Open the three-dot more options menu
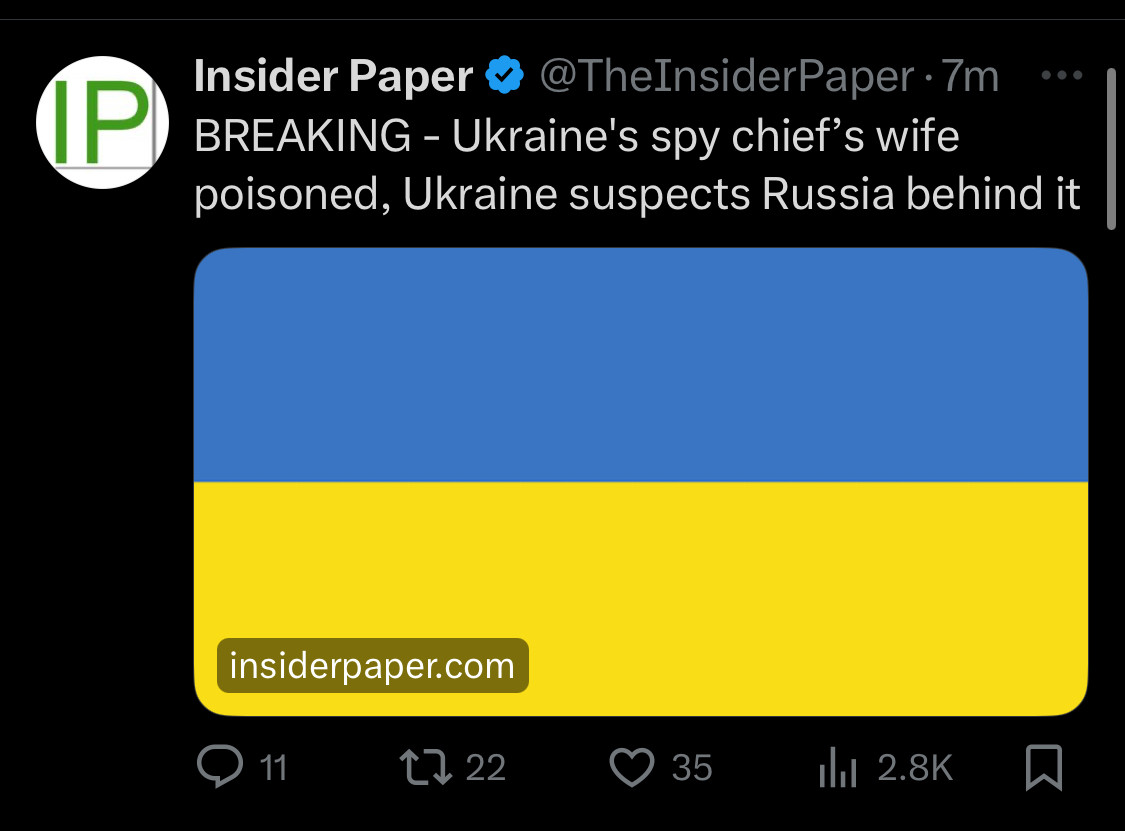1125x831 pixels. click(x=1061, y=75)
